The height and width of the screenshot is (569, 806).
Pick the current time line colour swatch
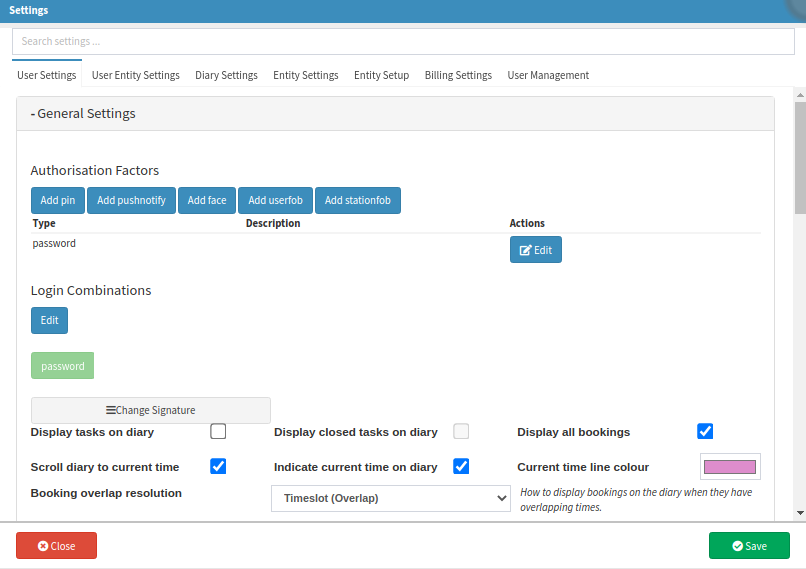[730, 467]
